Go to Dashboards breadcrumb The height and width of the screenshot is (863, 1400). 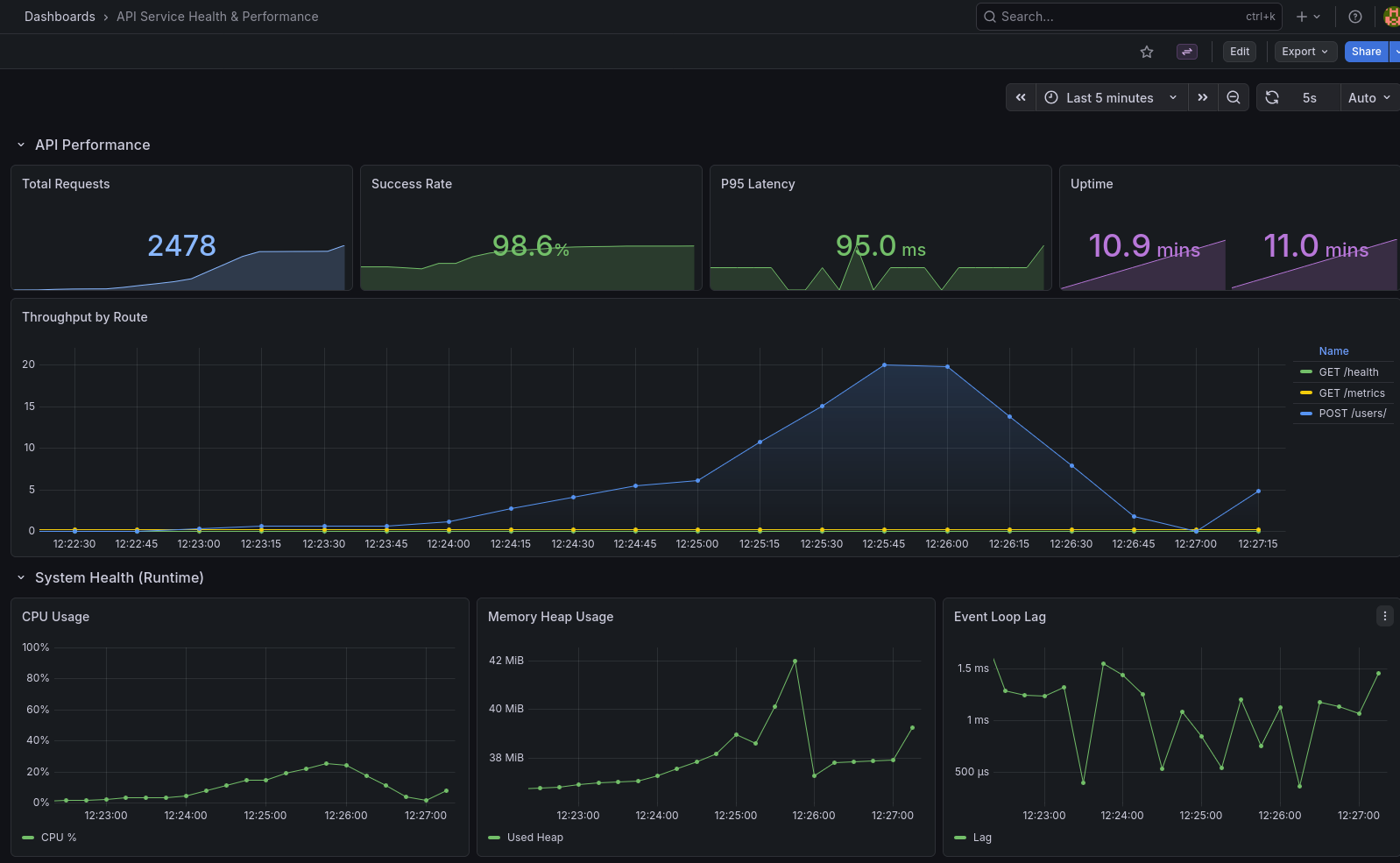point(60,17)
